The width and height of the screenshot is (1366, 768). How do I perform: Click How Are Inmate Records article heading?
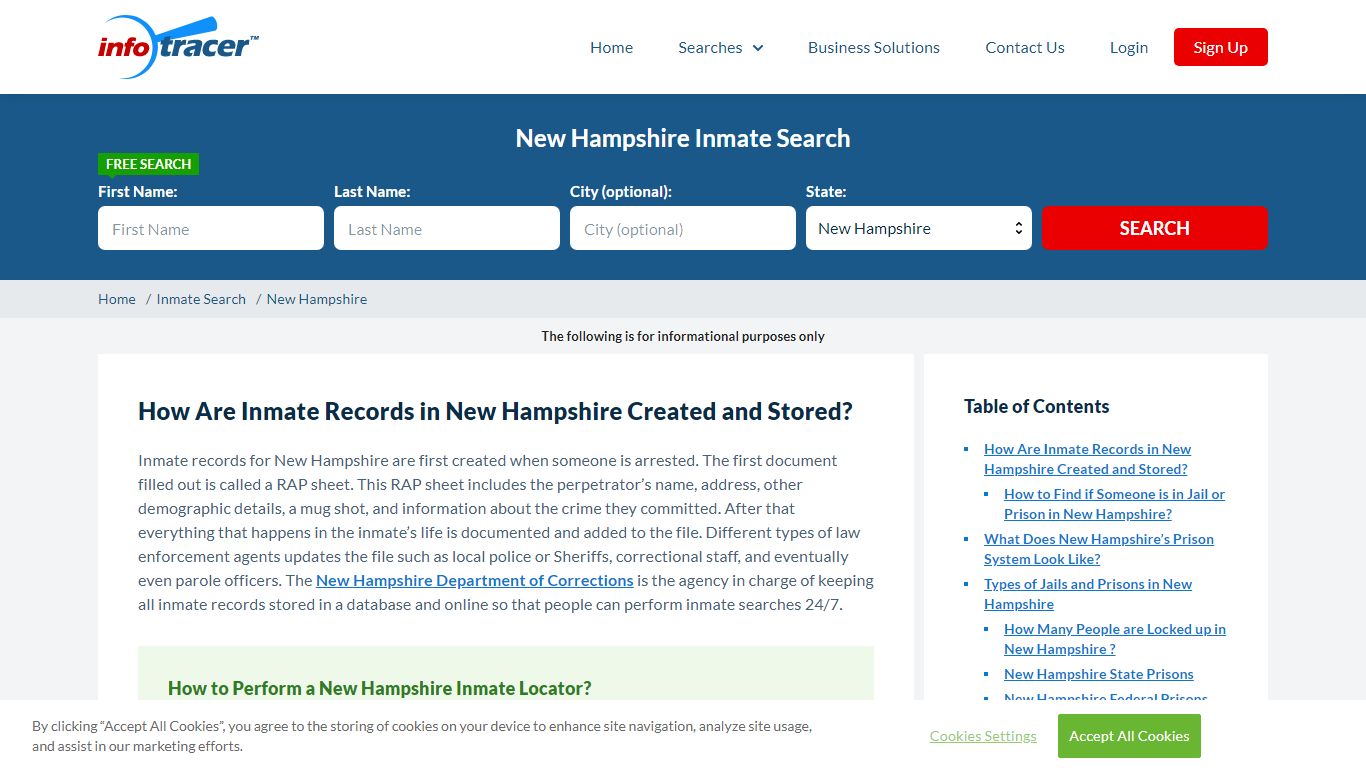click(x=495, y=411)
